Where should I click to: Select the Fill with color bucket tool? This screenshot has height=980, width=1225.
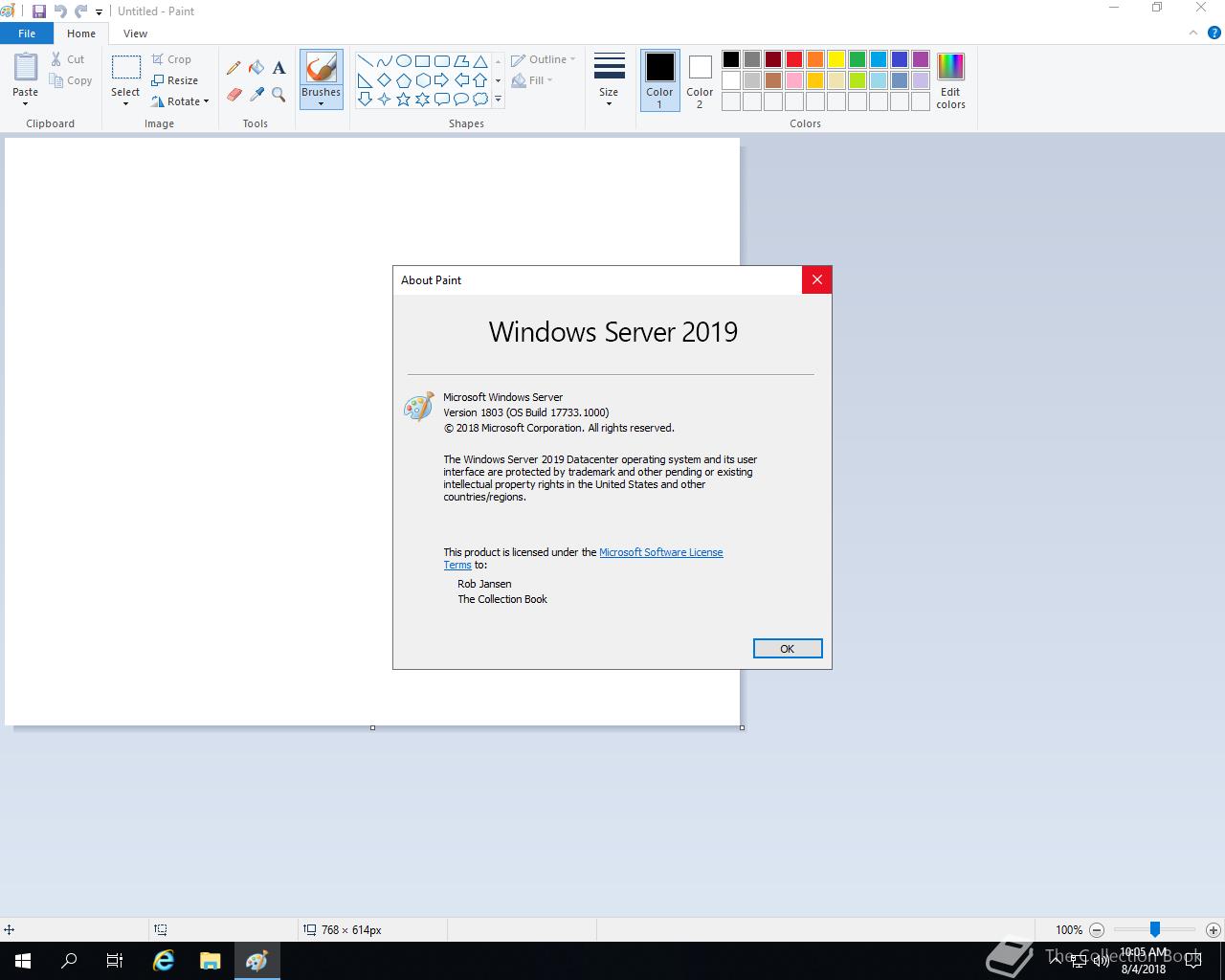(256, 68)
